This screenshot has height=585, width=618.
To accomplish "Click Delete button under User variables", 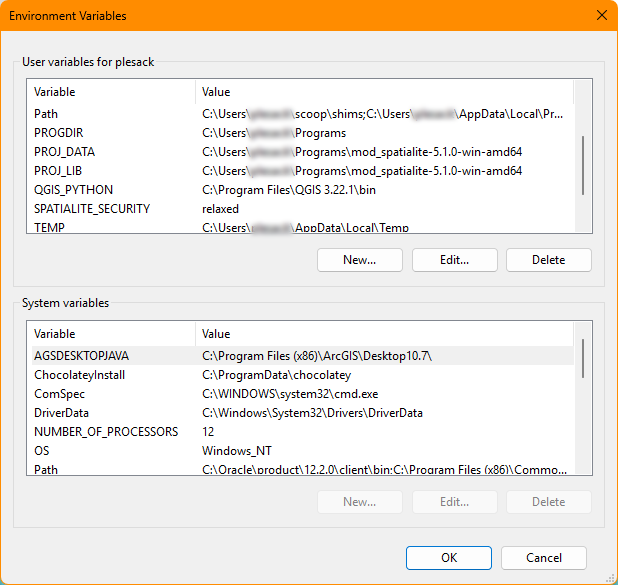I will 548,260.
